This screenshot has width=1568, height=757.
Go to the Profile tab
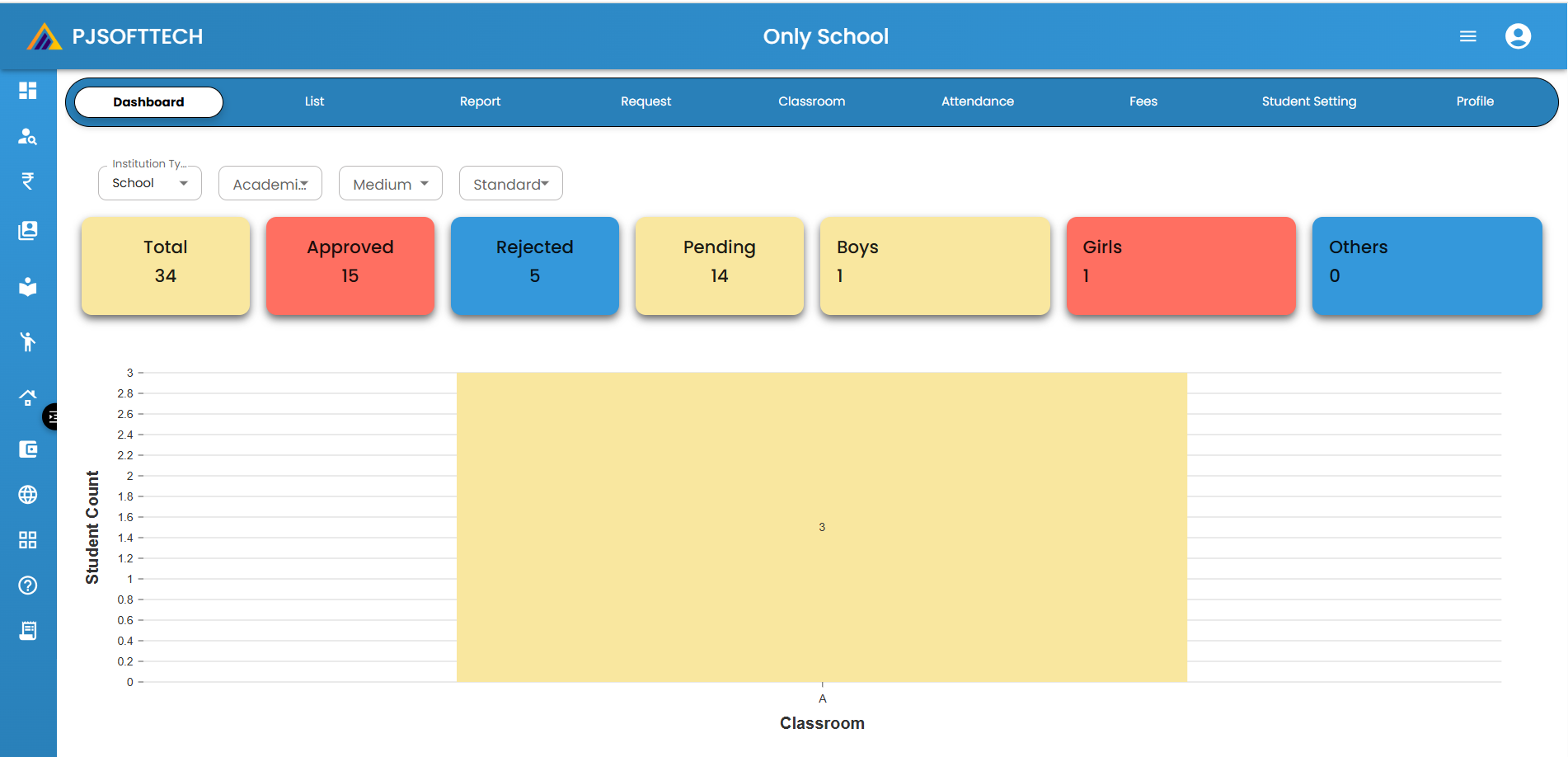(x=1475, y=101)
